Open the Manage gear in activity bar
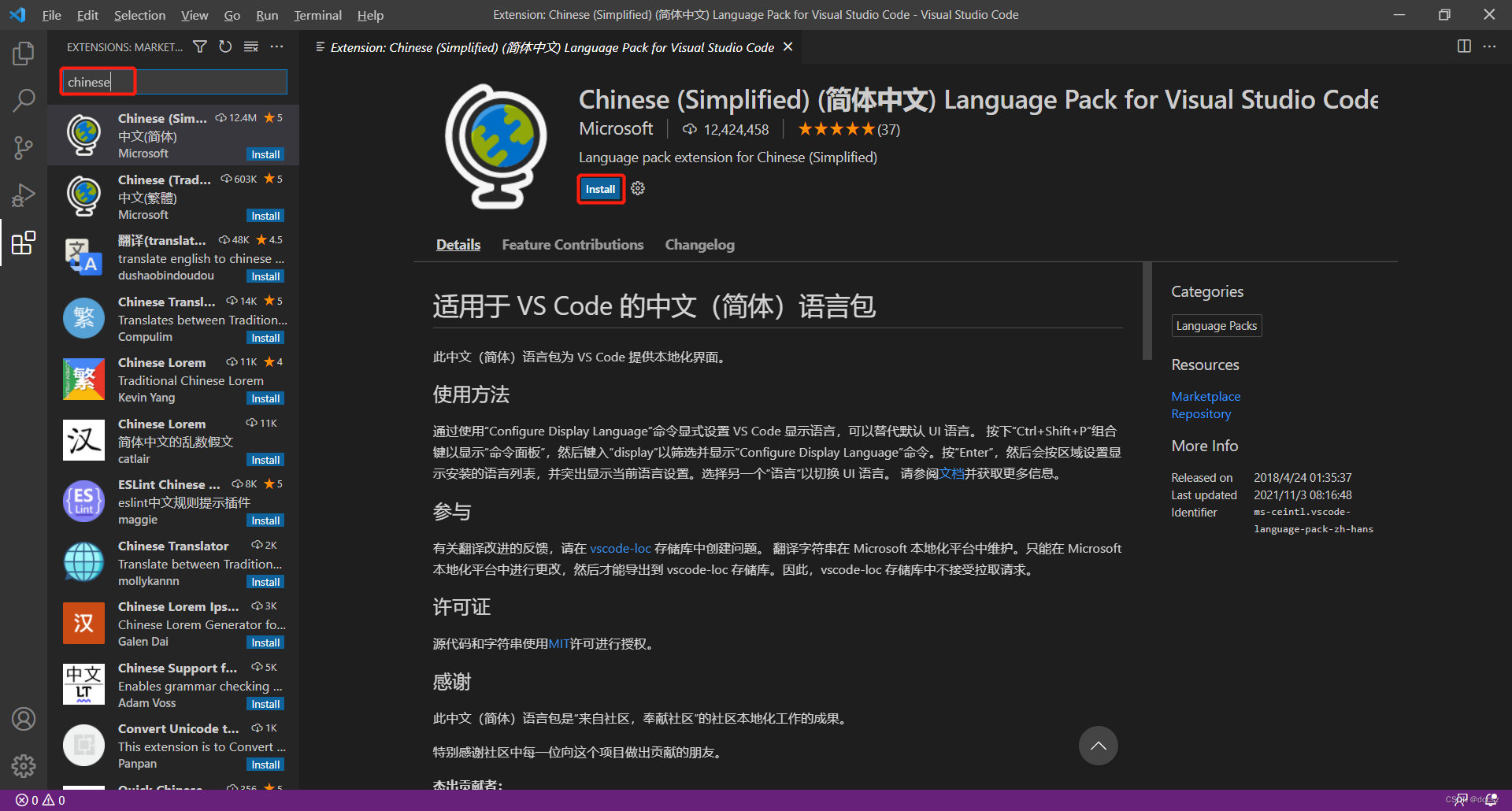The width and height of the screenshot is (1512, 811). pyautogui.click(x=24, y=765)
